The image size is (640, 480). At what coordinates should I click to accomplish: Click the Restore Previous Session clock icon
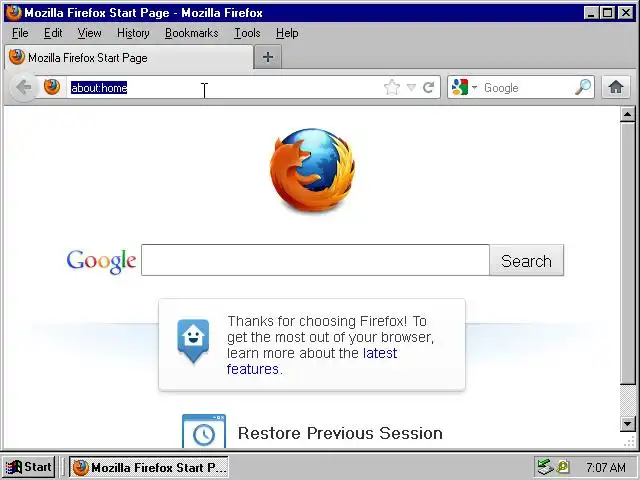(x=204, y=432)
